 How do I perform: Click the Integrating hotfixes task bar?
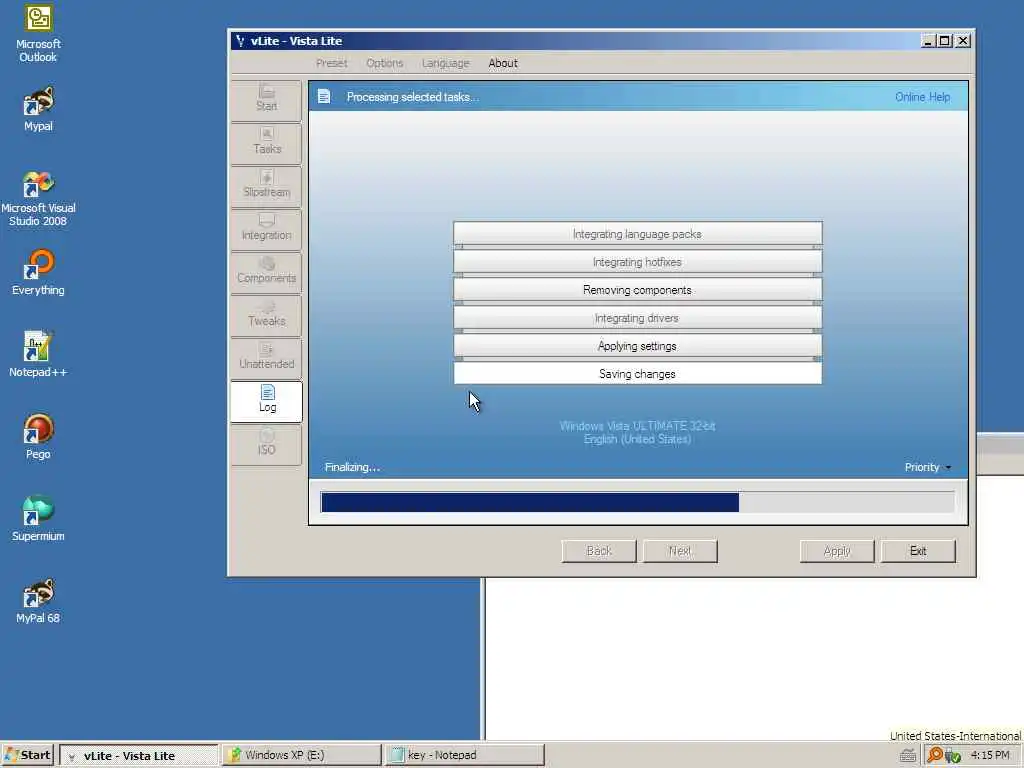(x=637, y=262)
